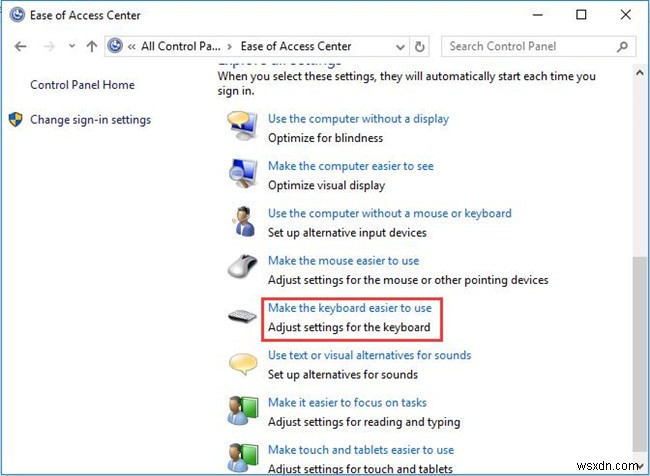Click the Ease of Access icon in address bar
650x476 pixels.
click(x=115, y=46)
